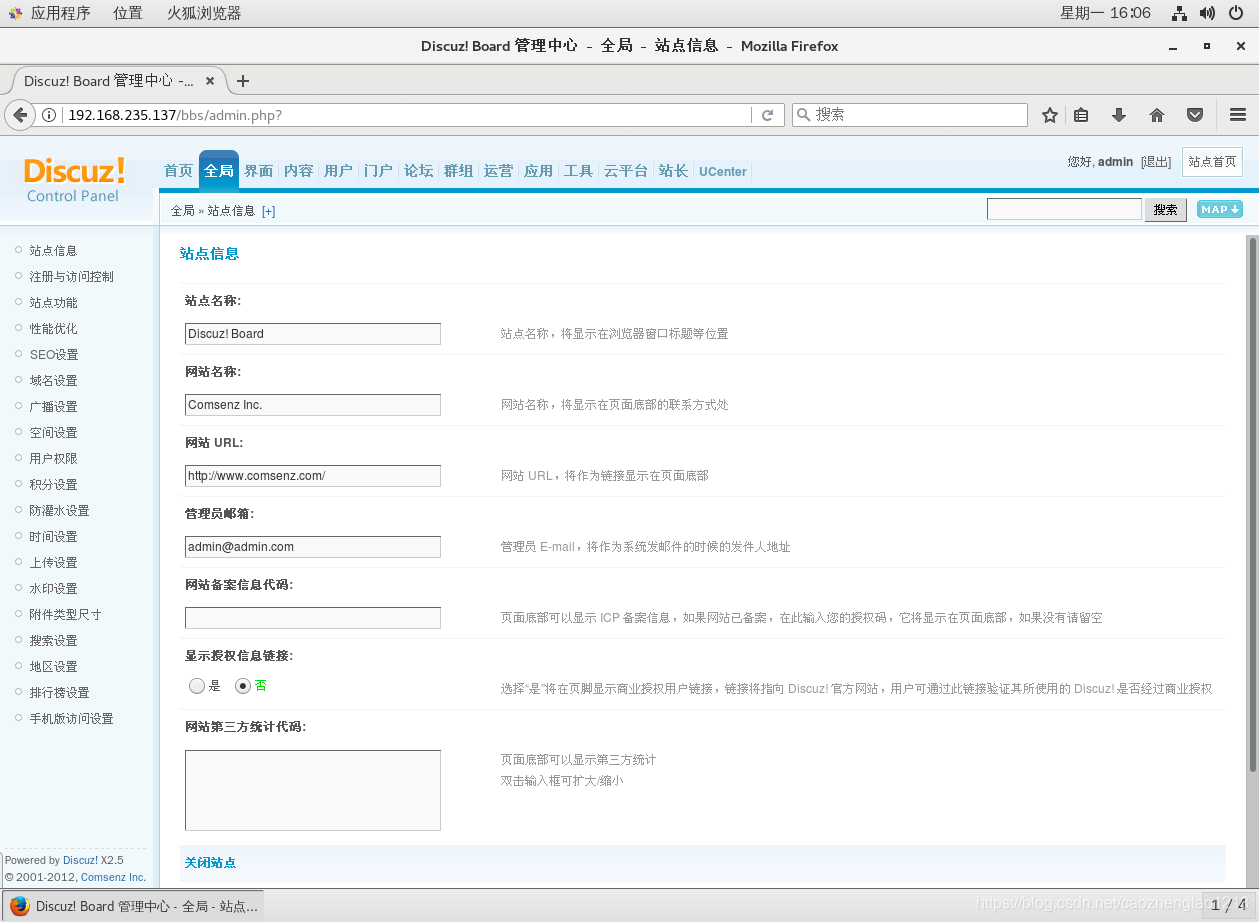
Task: Click the page vertical scrollbar
Action: pyautogui.click(x=1252, y=504)
